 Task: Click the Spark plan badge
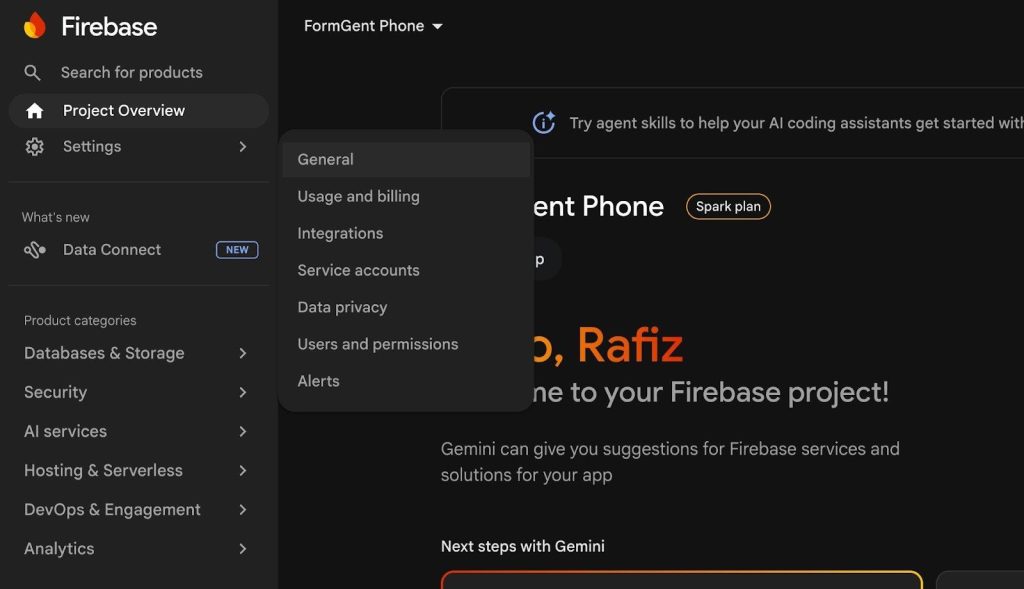pos(728,207)
